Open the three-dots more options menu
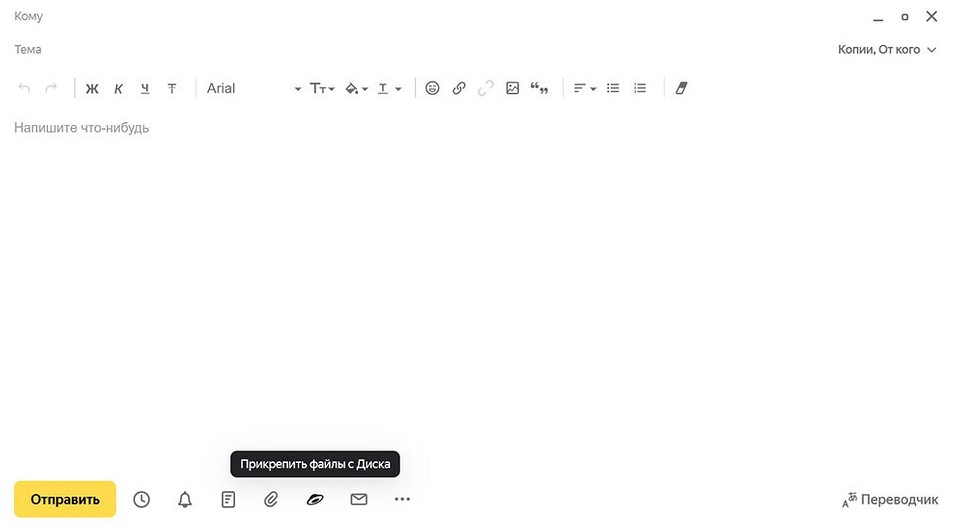Image resolution: width=960 pixels, height=530 pixels. [x=402, y=499]
